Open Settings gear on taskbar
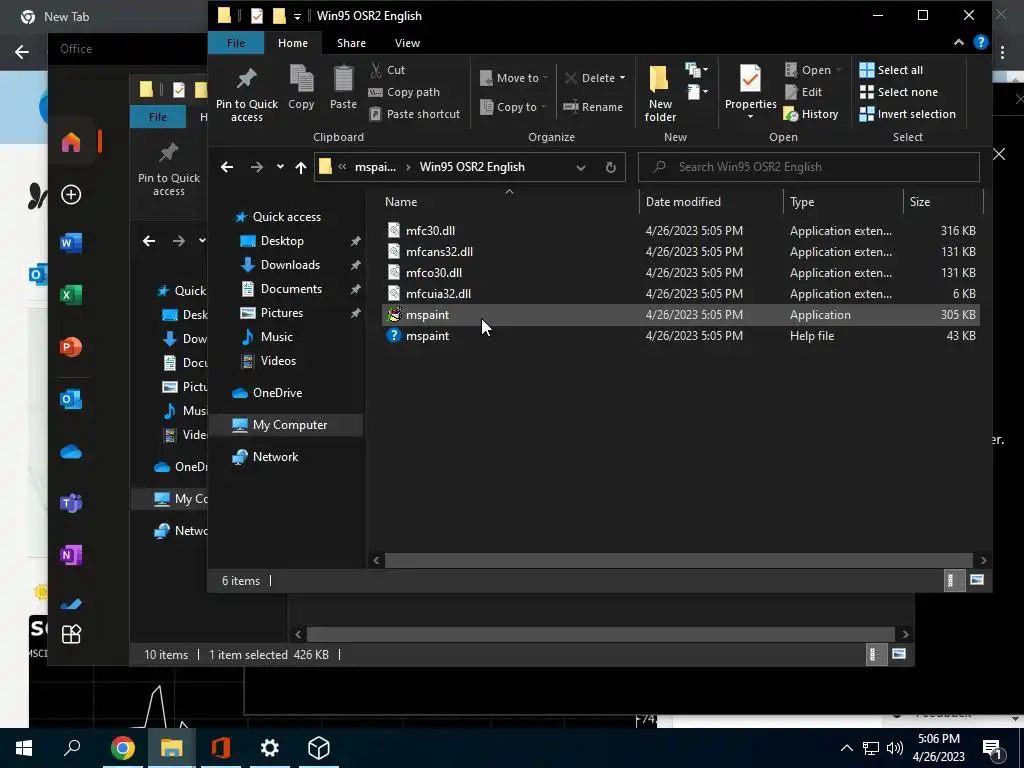The image size is (1024, 768). pyautogui.click(x=269, y=748)
